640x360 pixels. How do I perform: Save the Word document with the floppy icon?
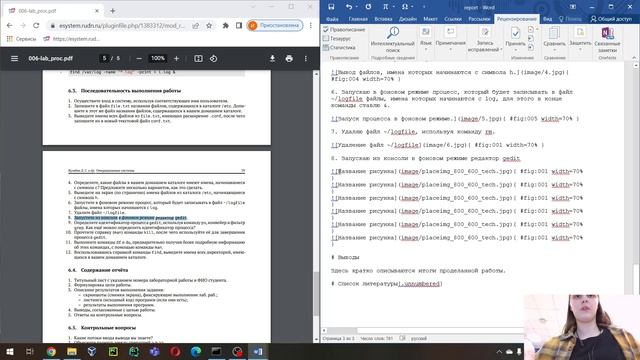331,7
